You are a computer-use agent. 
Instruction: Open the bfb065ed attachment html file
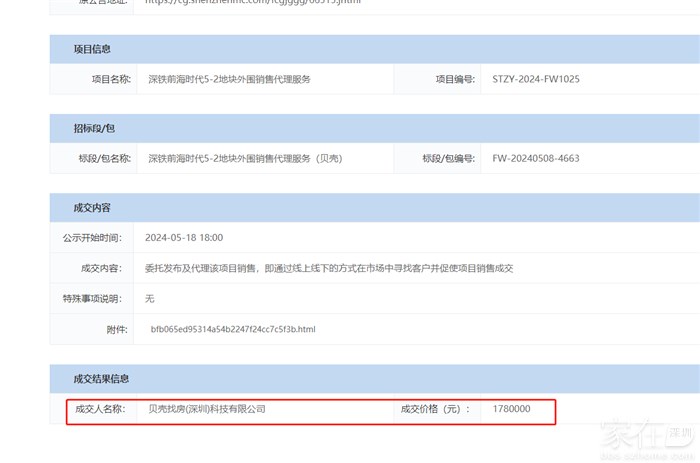233,329
